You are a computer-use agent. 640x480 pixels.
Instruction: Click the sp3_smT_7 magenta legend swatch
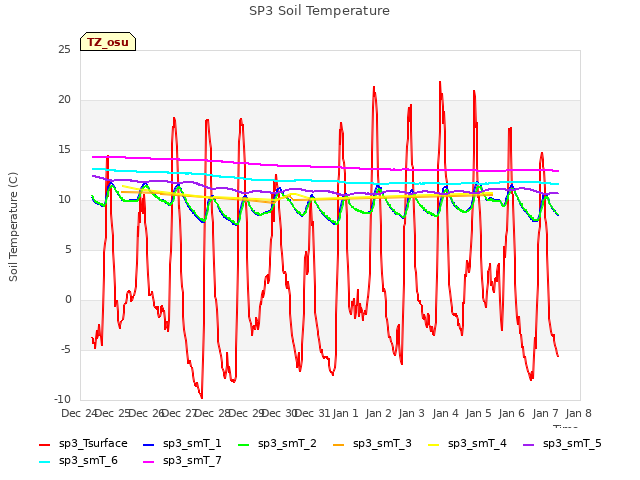point(149,462)
